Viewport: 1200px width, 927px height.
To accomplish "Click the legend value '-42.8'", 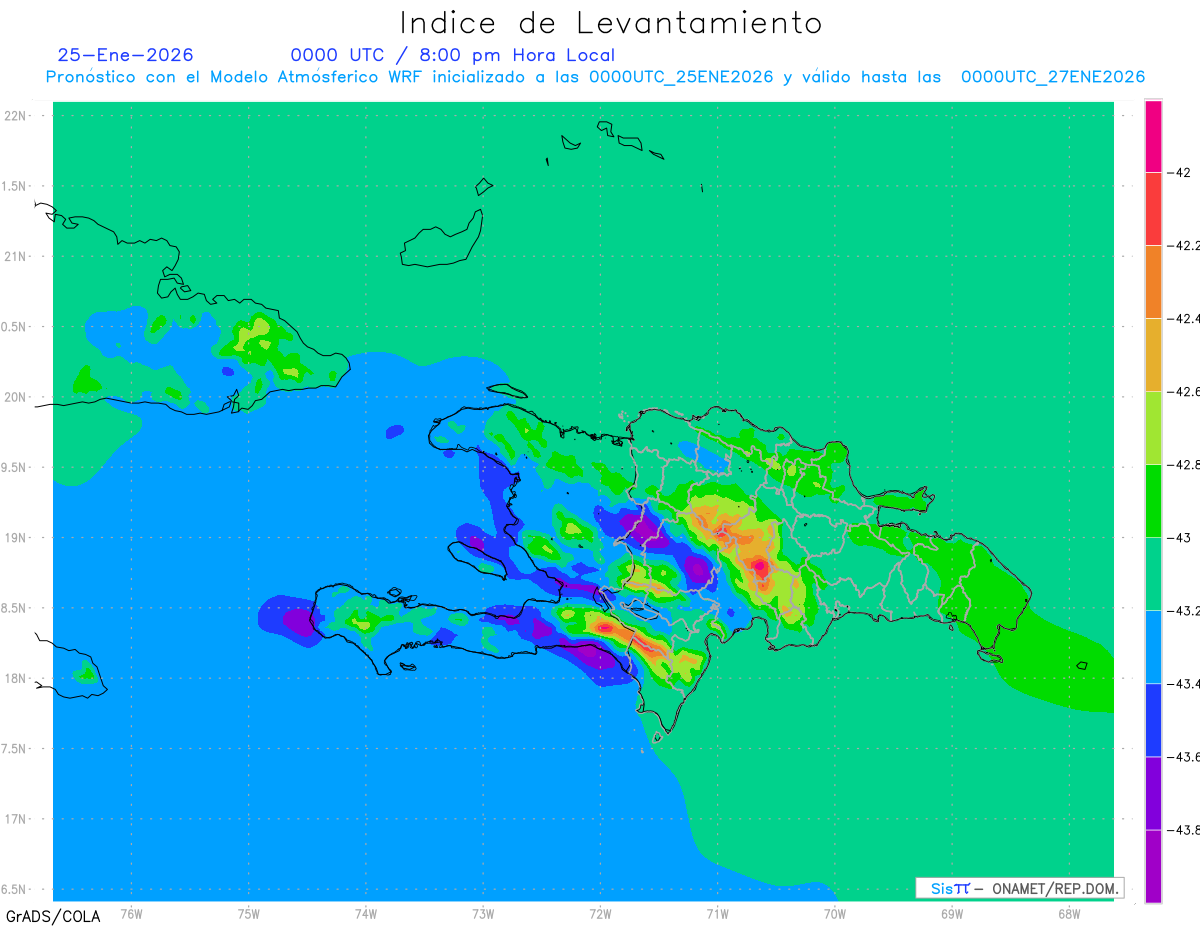I will pos(1185,465).
